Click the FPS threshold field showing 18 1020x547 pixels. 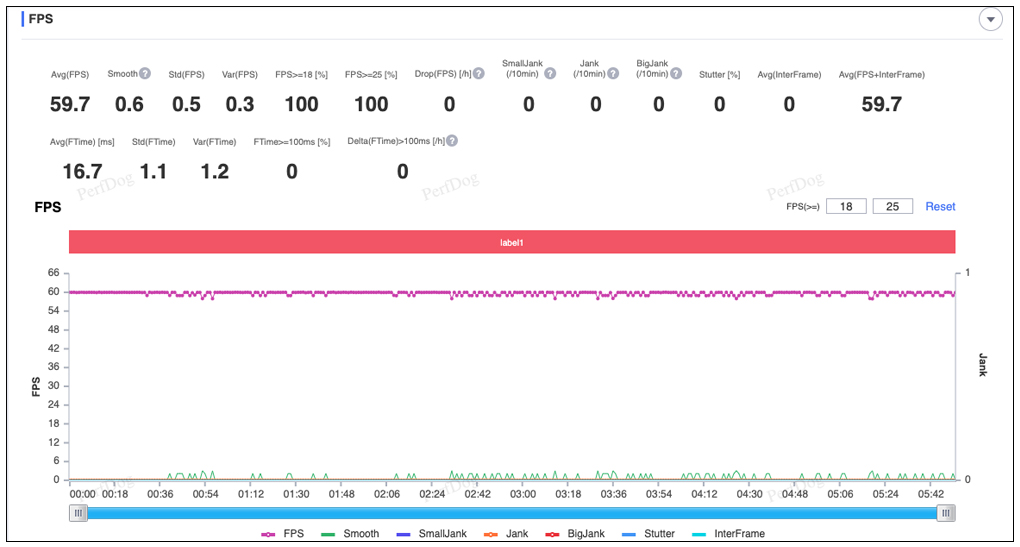tap(846, 207)
